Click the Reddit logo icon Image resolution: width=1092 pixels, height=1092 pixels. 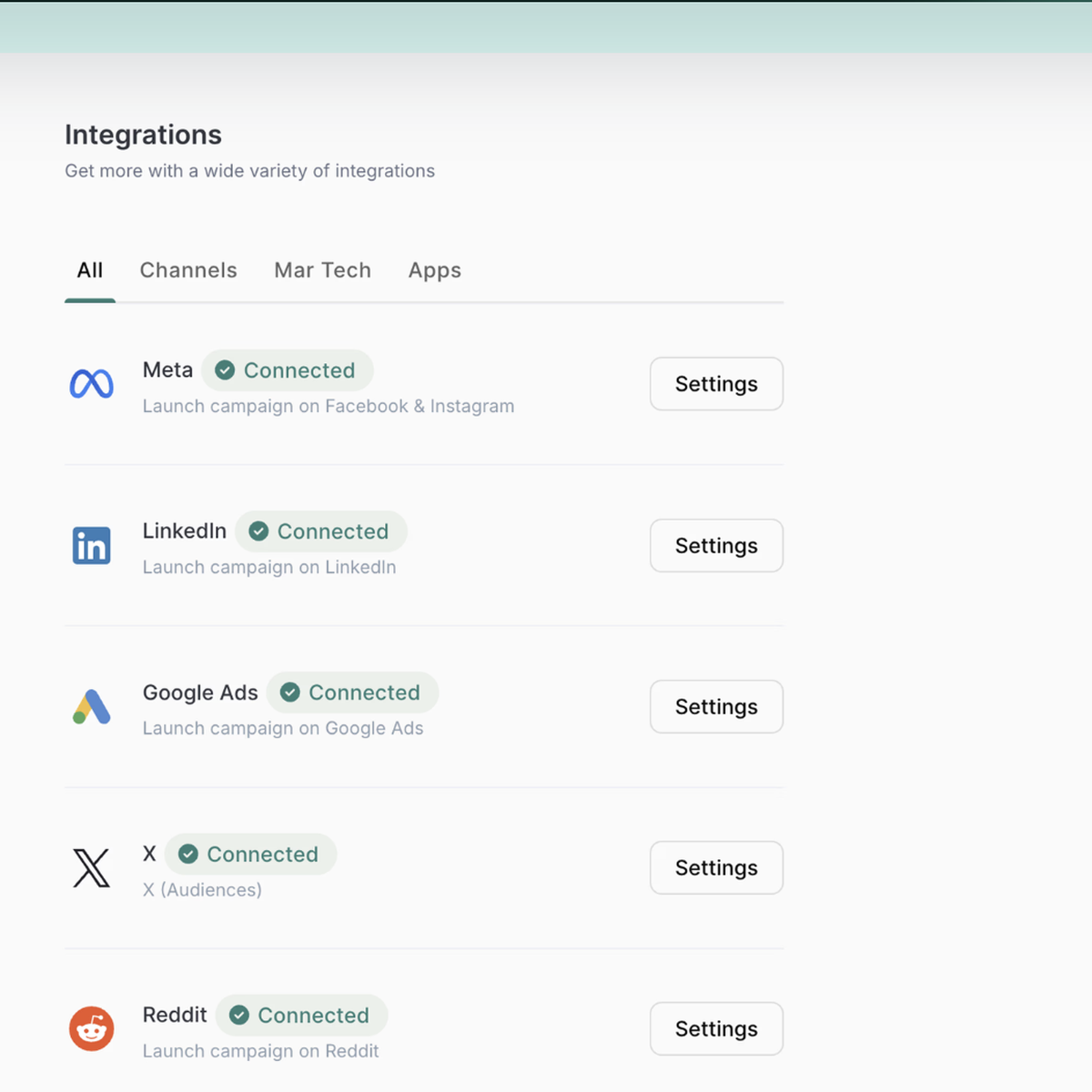point(92,1029)
